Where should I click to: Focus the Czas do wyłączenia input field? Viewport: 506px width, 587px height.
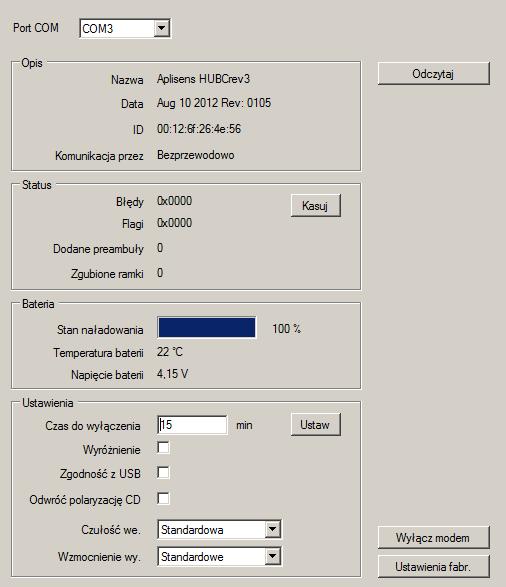click(x=192, y=425)
